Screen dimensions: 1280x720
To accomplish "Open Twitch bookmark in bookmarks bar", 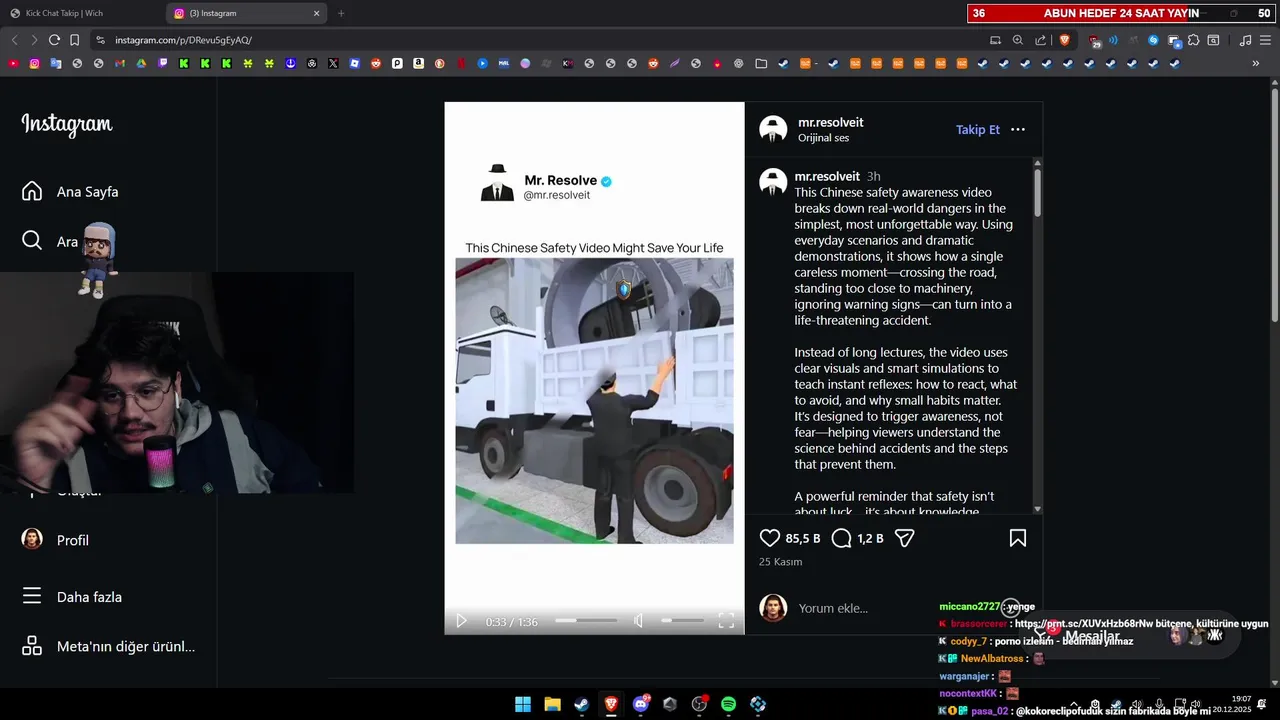I will pos(163,63).
